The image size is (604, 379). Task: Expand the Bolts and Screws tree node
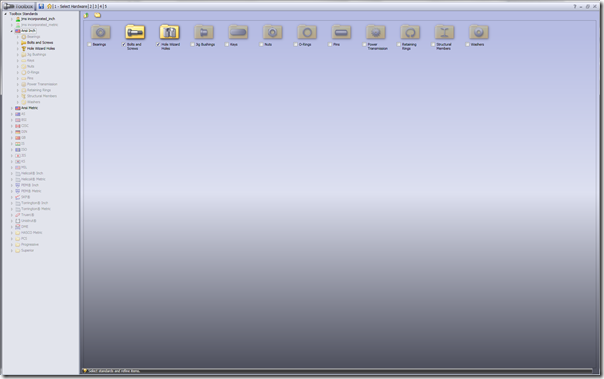point(18,43)
